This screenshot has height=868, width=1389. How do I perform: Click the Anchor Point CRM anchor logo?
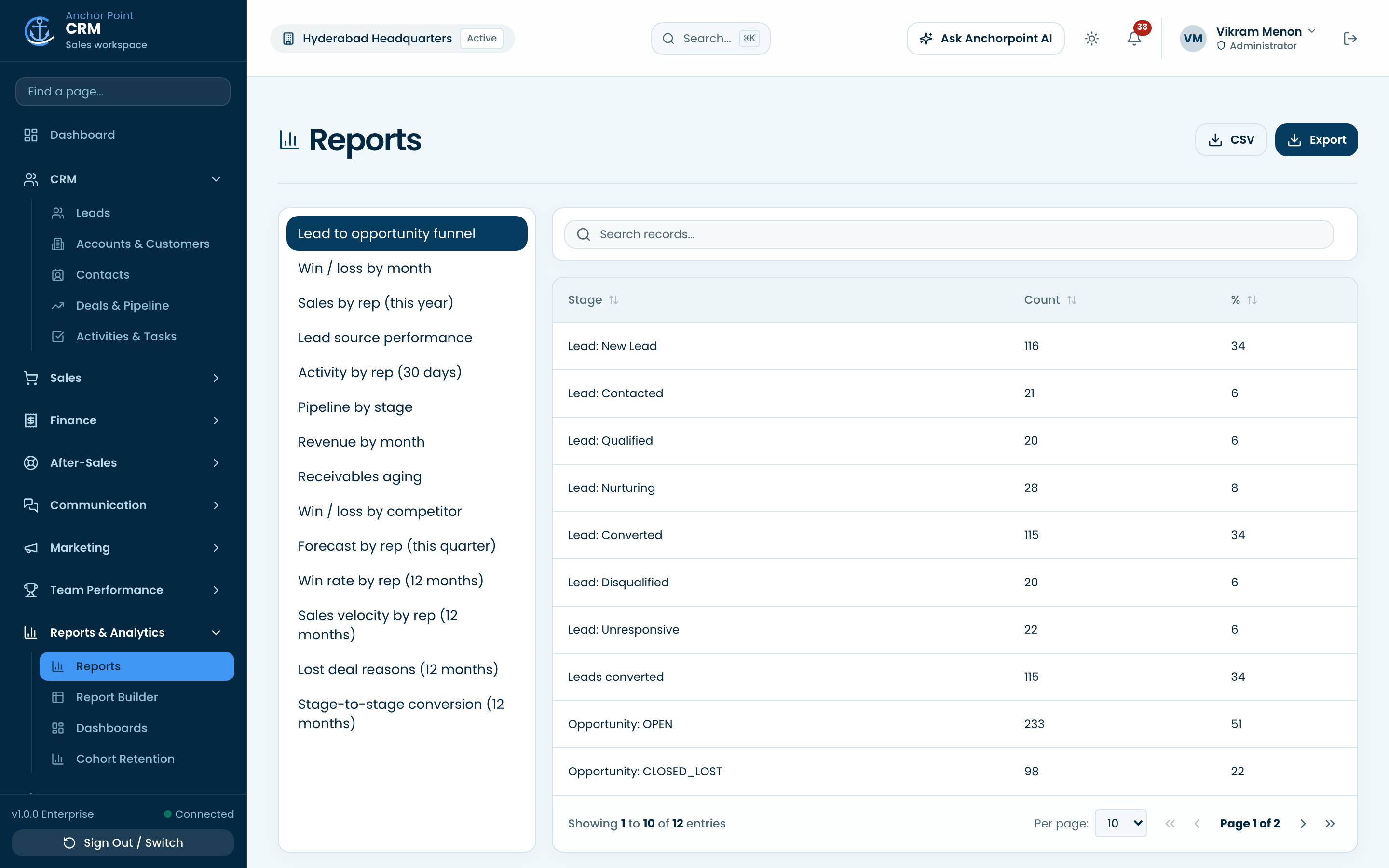pos(39,30)
